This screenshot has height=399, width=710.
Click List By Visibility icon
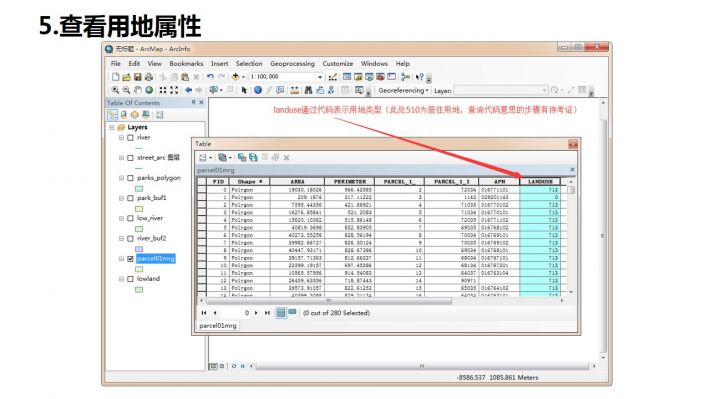pos(134,115)
